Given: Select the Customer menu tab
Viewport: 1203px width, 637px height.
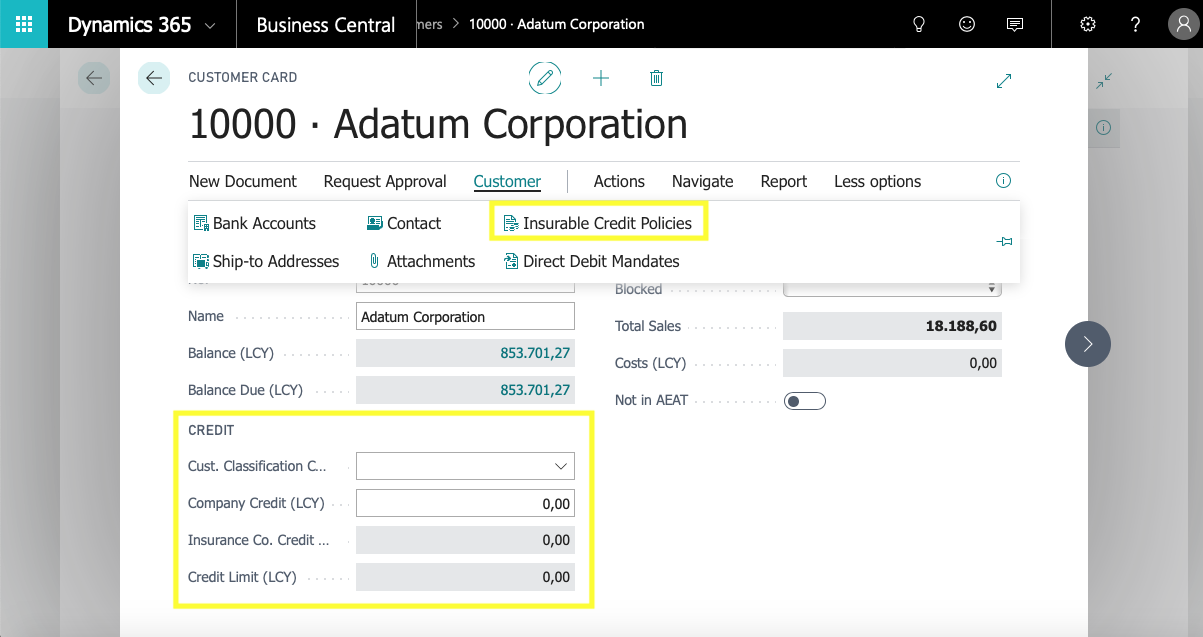Looking at the screenshot, I should [x=507, y=181].
